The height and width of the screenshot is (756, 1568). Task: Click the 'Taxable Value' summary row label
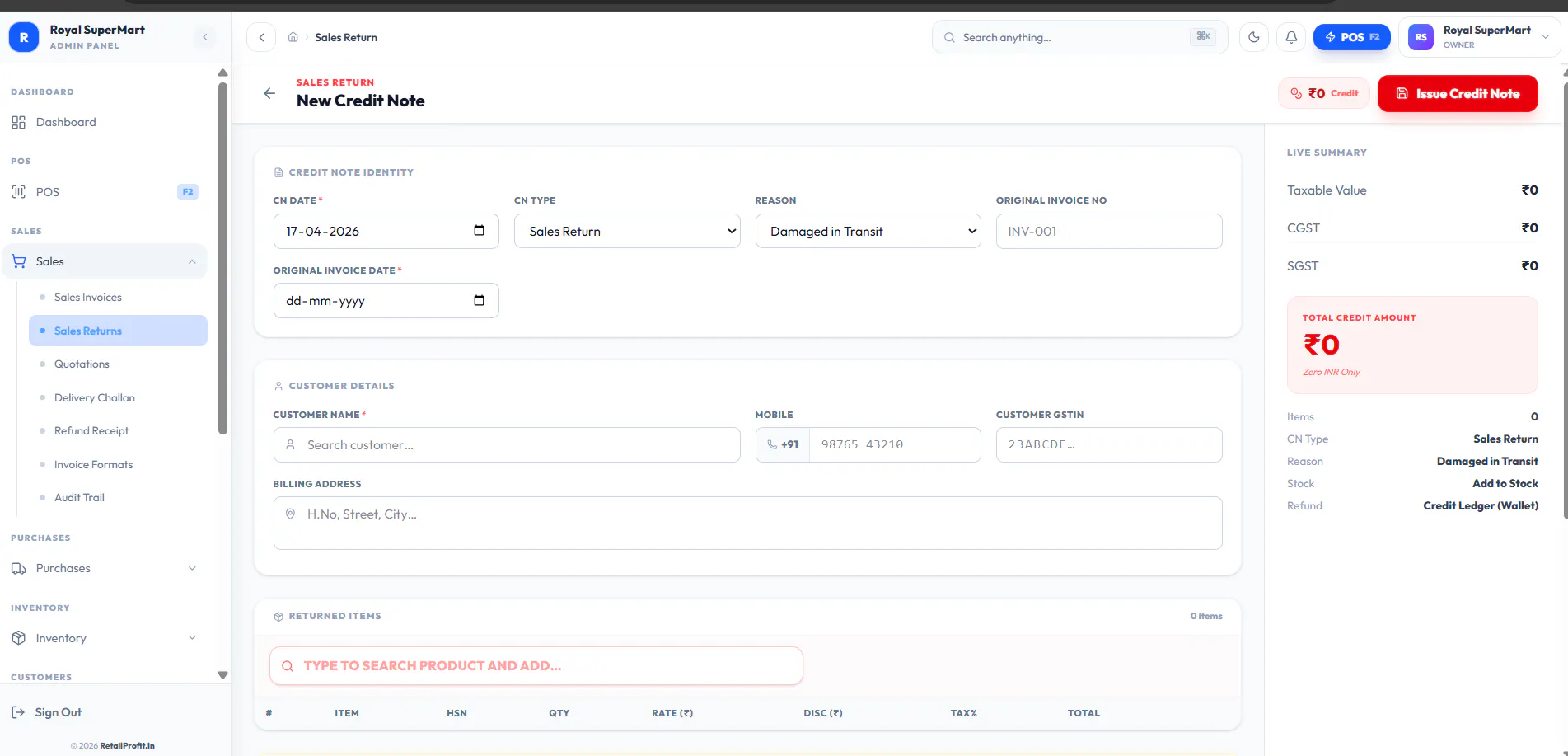click(x=1327, y=190)
